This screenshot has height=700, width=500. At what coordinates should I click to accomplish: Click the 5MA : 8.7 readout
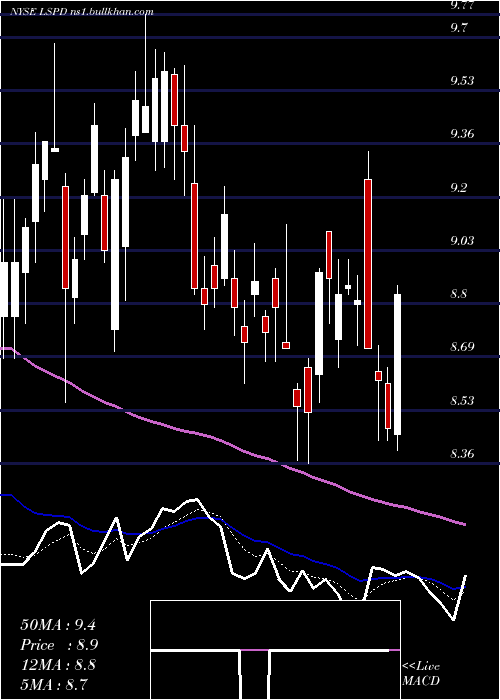[54, 684]
